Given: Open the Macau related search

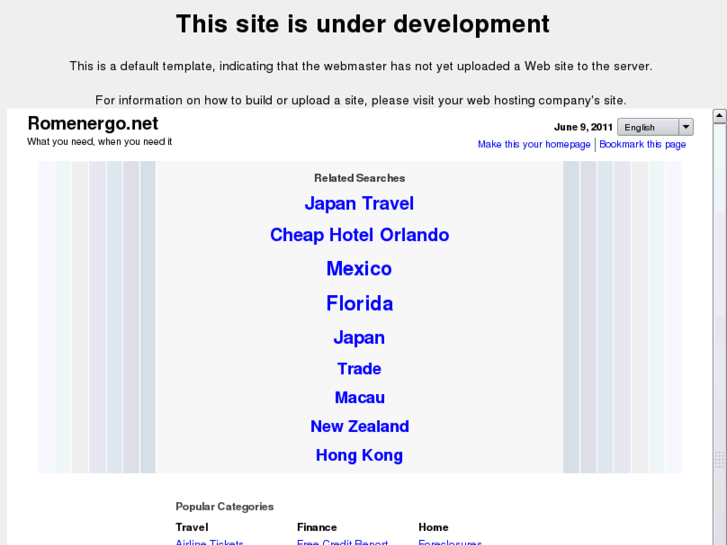Looking at the screenshot, I should pos(359,398).
